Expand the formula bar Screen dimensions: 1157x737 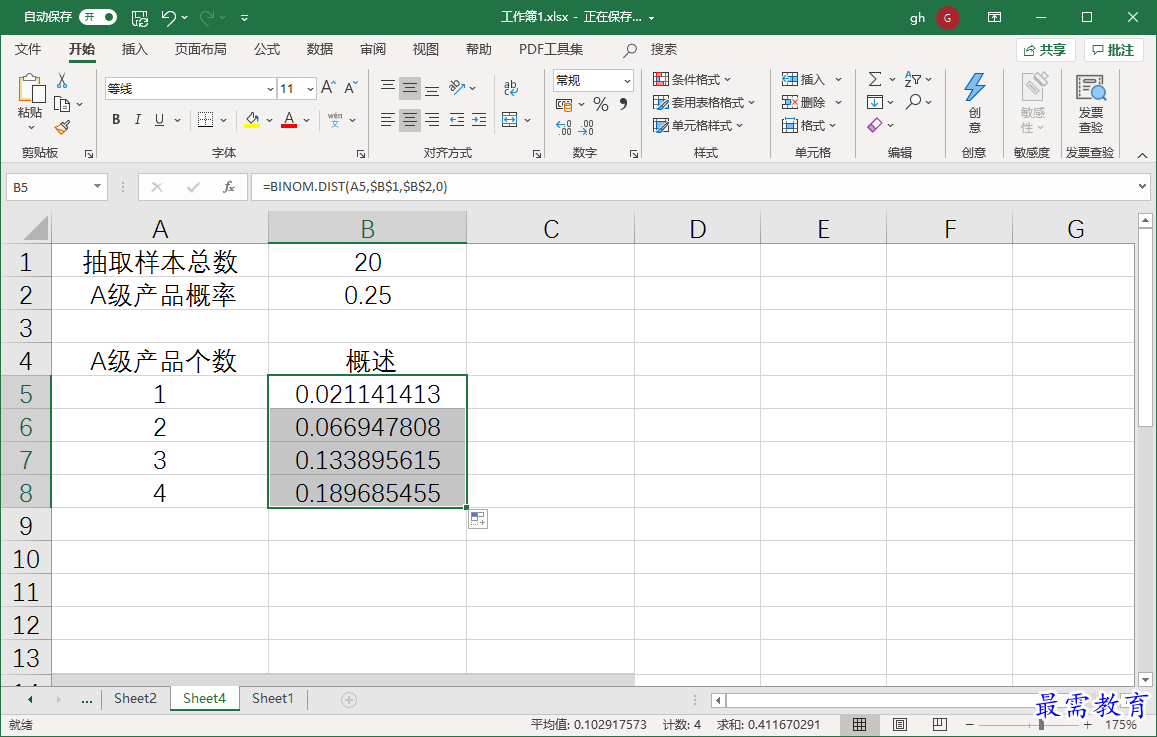1142,187
